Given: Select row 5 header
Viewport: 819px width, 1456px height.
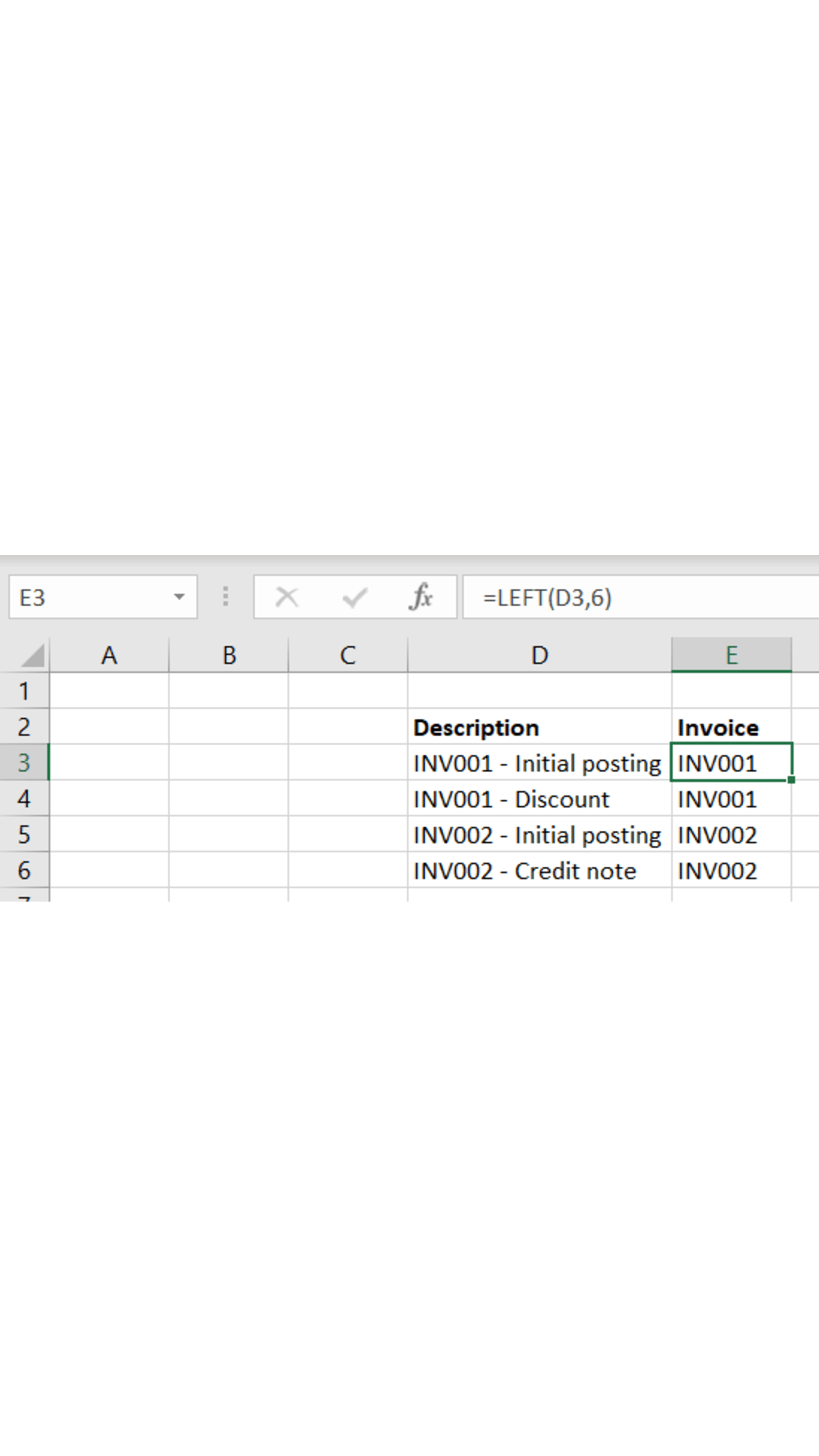Looking at the screenshot, I should click(24, 834).
